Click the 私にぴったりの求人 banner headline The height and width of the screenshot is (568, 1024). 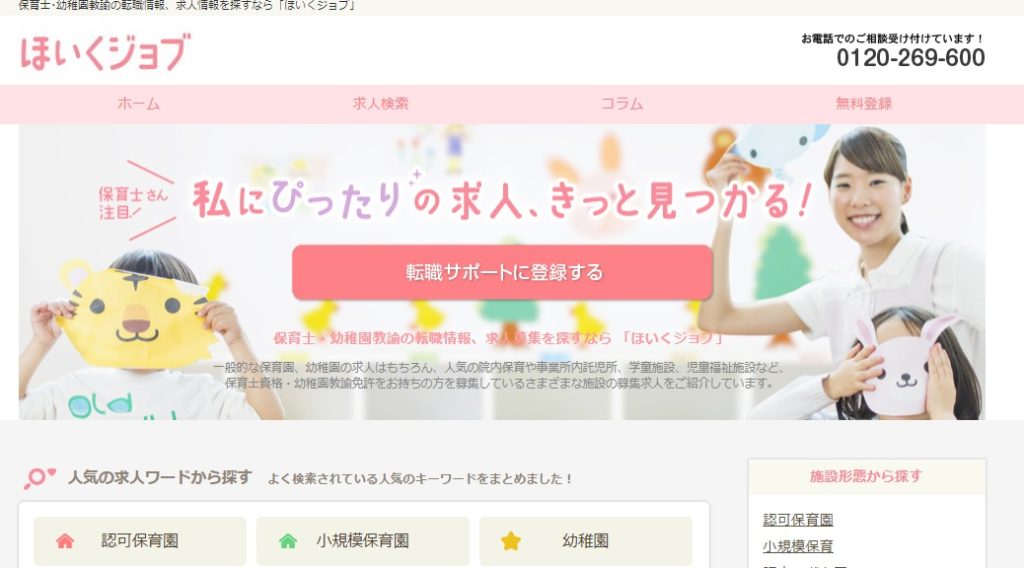502,200
